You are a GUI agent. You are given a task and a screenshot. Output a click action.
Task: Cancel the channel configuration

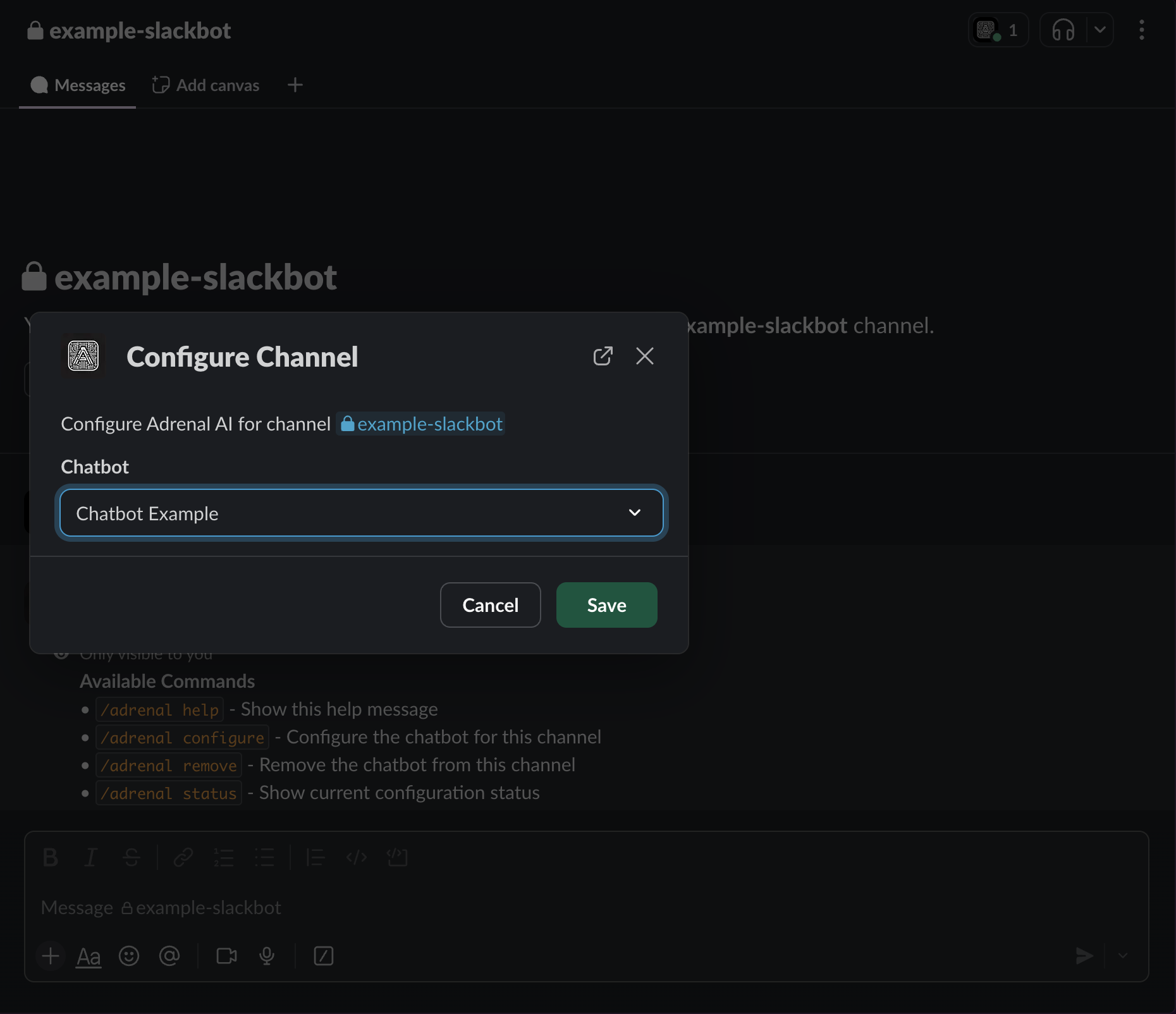pyautogui.click(x=490, y=605)
